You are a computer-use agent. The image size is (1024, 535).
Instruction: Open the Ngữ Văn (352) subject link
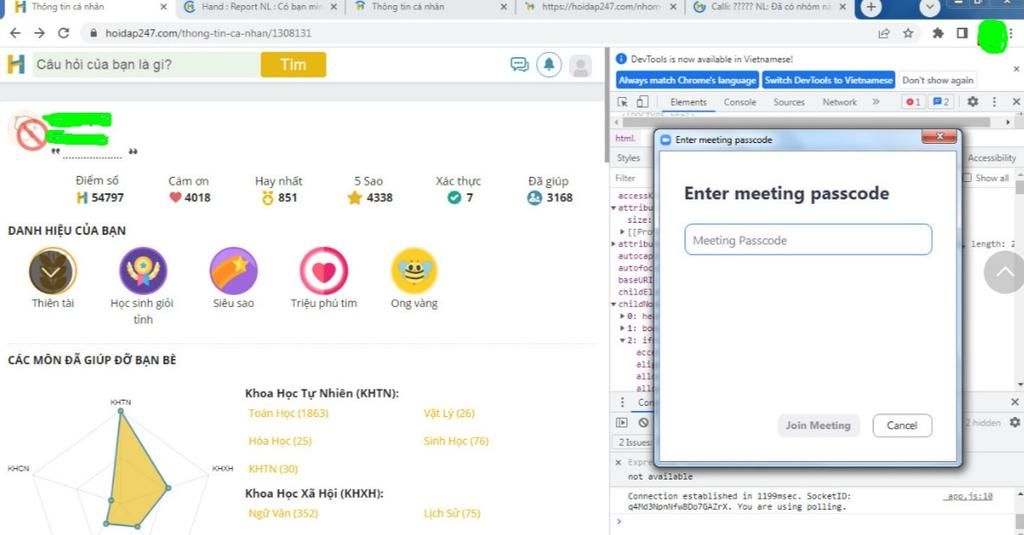283,513
